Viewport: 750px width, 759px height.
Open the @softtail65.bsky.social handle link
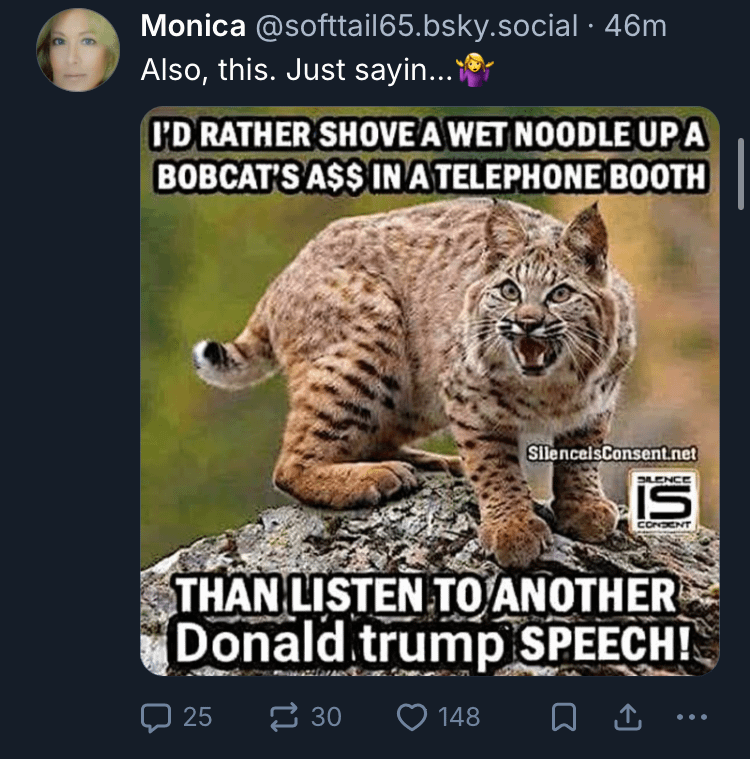click(417, 26)
